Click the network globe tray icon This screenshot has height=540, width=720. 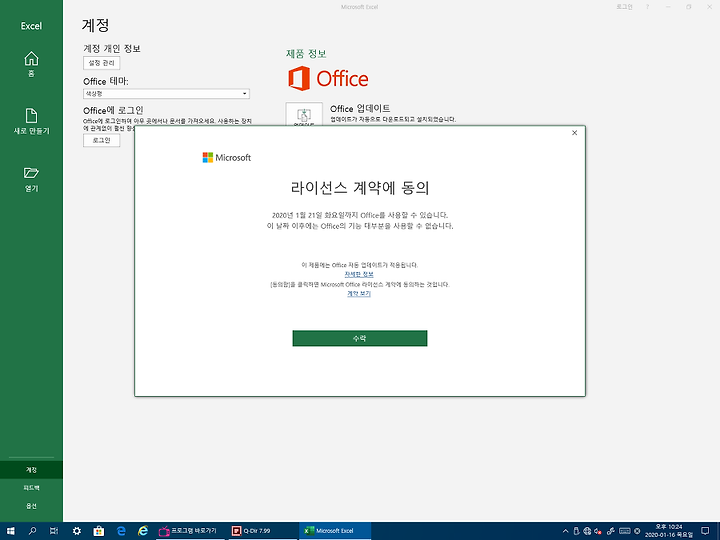587,531
